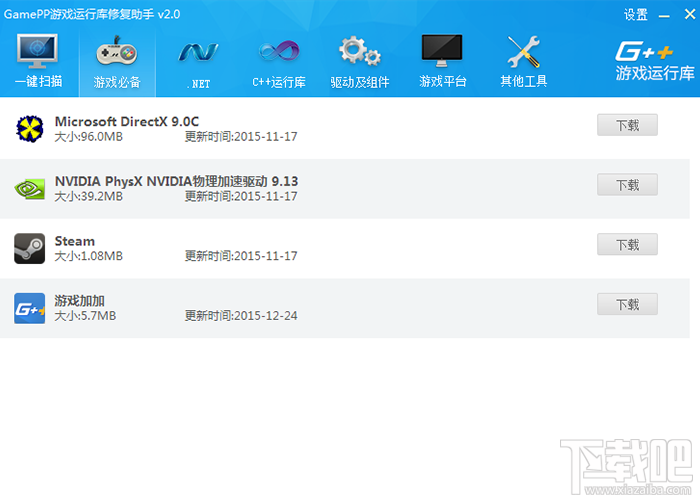700x500 pixels.
Task: Click NVIDIA PhysX row 更新时间:2015-11-17 text
Action: [x=241, y=196]
